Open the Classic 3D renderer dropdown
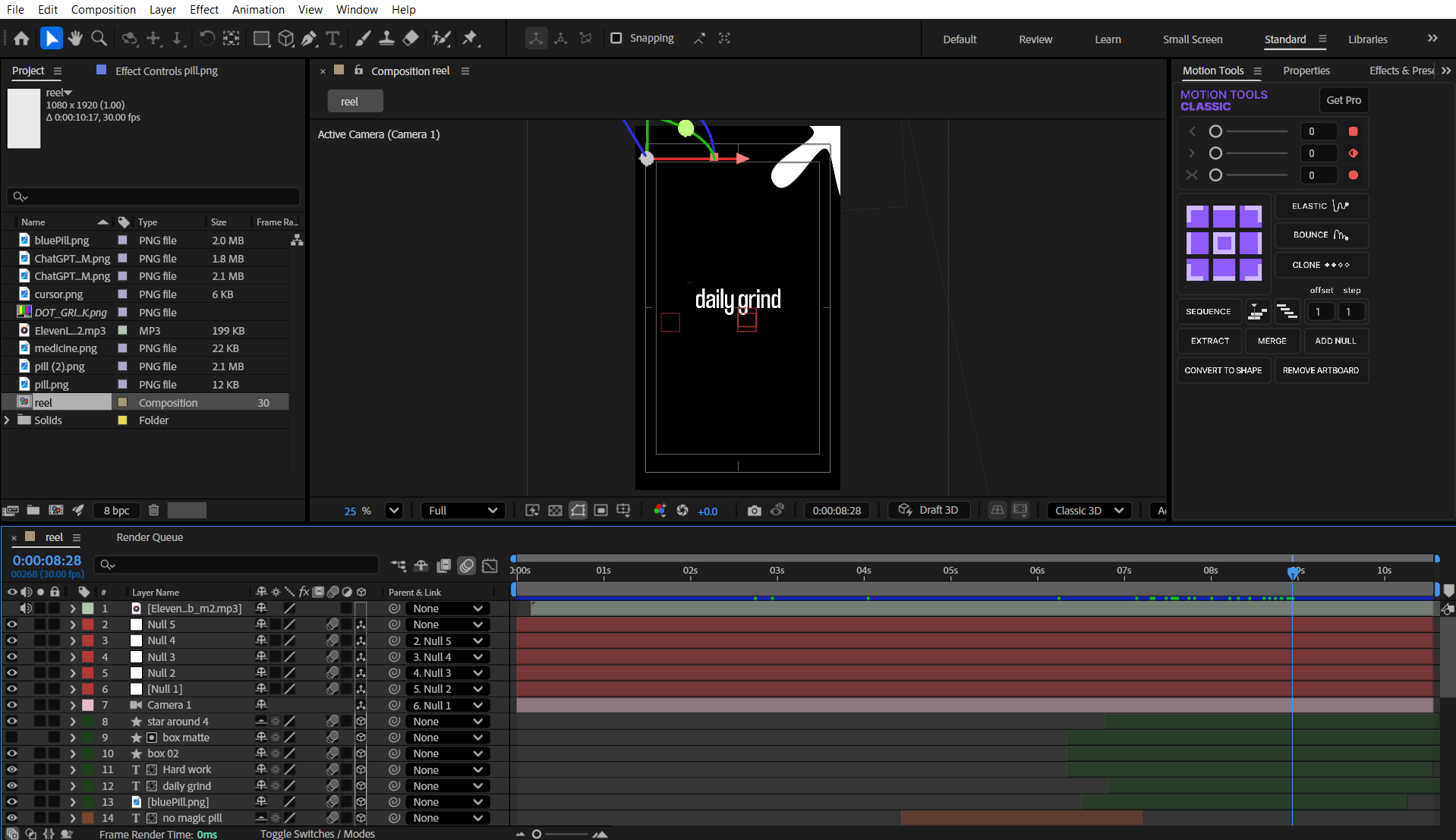Screen dimensions: 1456x840 (x=1089, y=511)
